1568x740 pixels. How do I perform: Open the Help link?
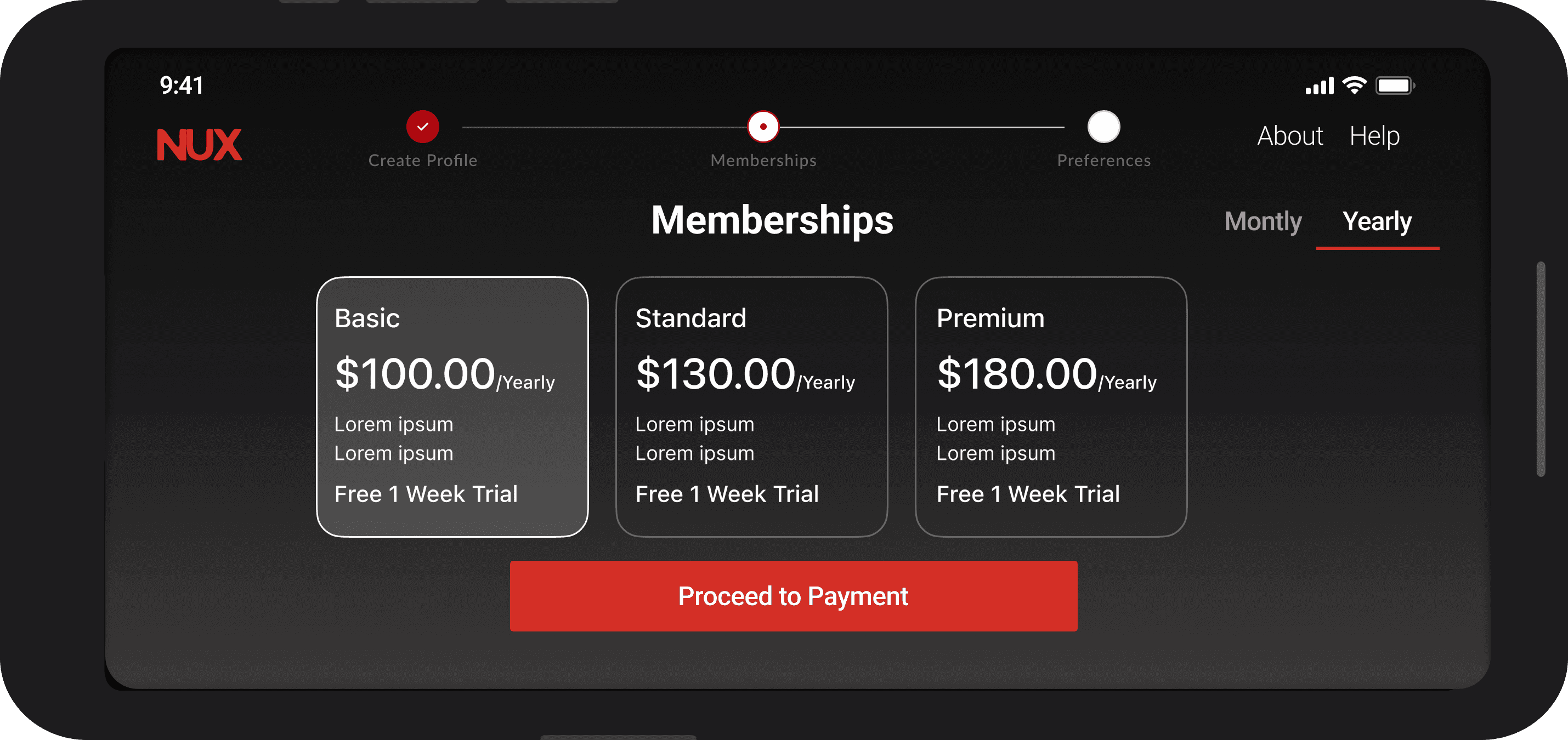(x=1374, y=136)
